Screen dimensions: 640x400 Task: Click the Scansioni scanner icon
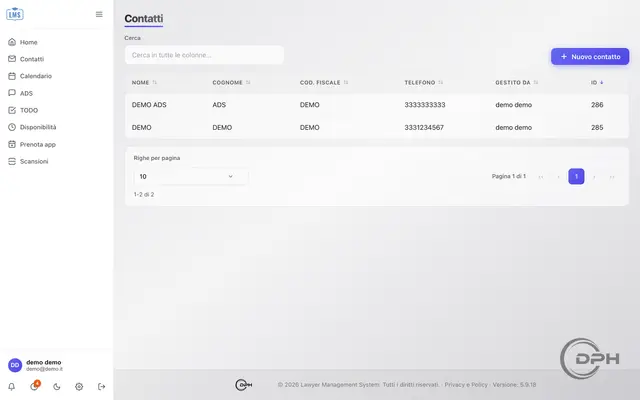pos(12,161)
